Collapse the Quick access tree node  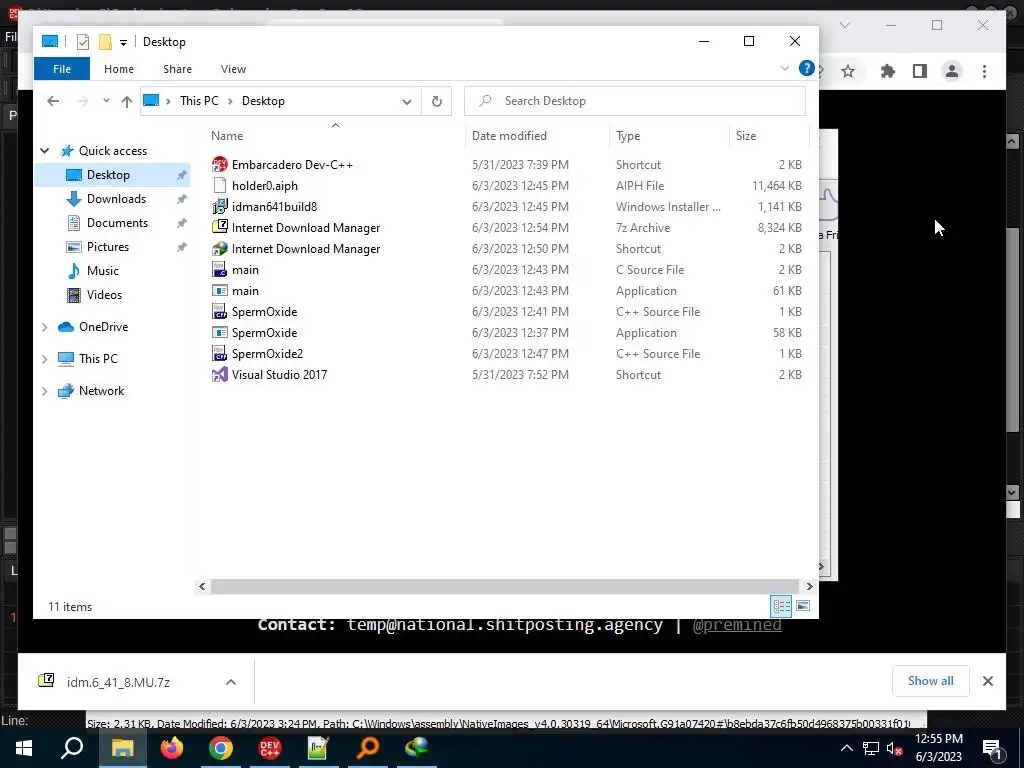coord(44,151)
